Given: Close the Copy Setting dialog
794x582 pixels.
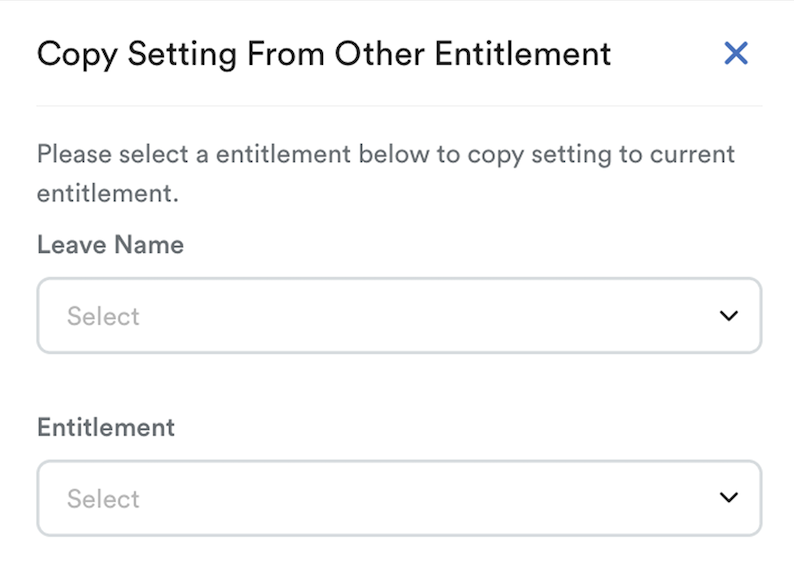Looking at the screenshot, I should [x=736, y=53].
